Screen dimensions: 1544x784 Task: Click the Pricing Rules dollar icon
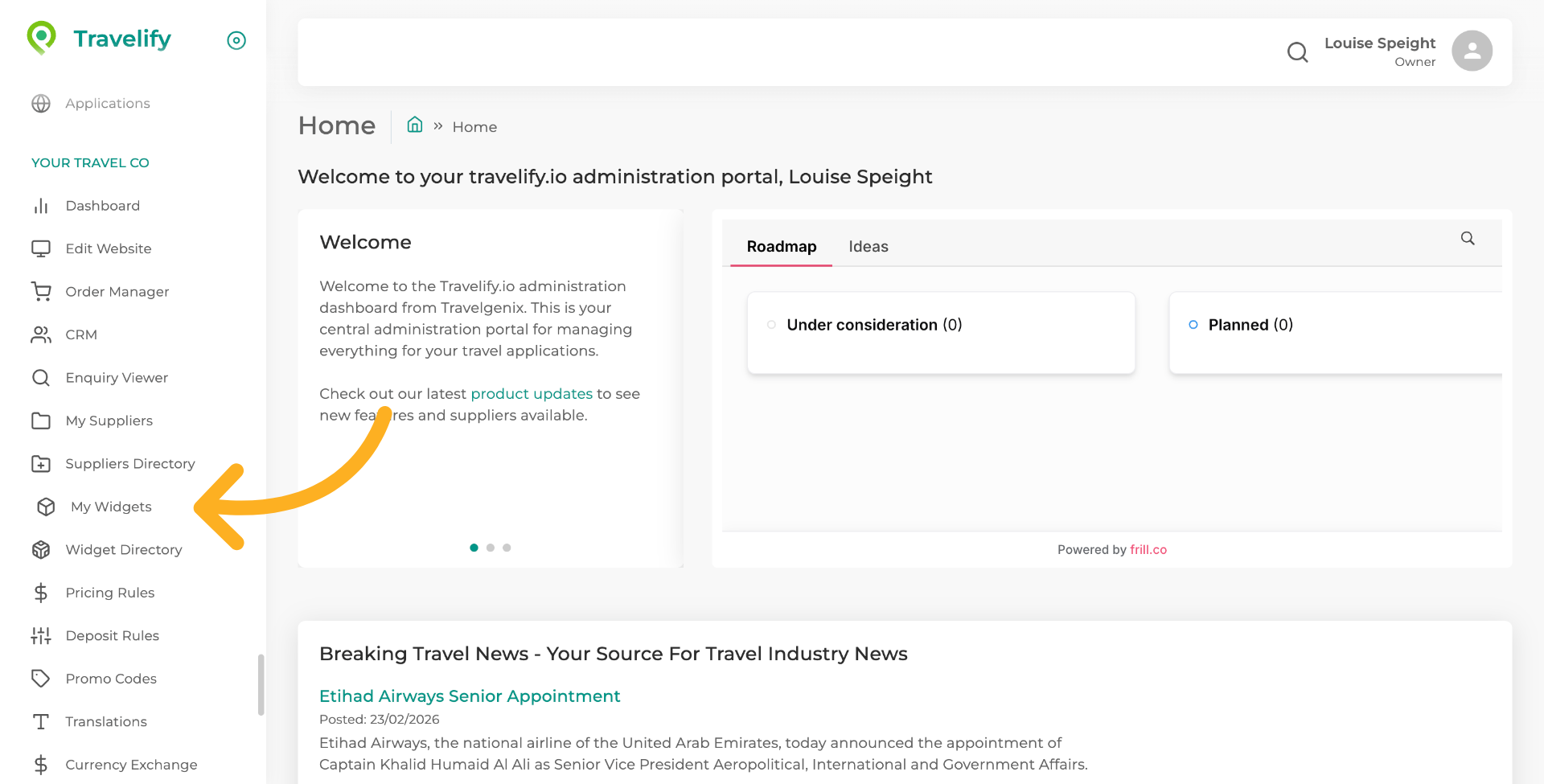pos(41,593)
